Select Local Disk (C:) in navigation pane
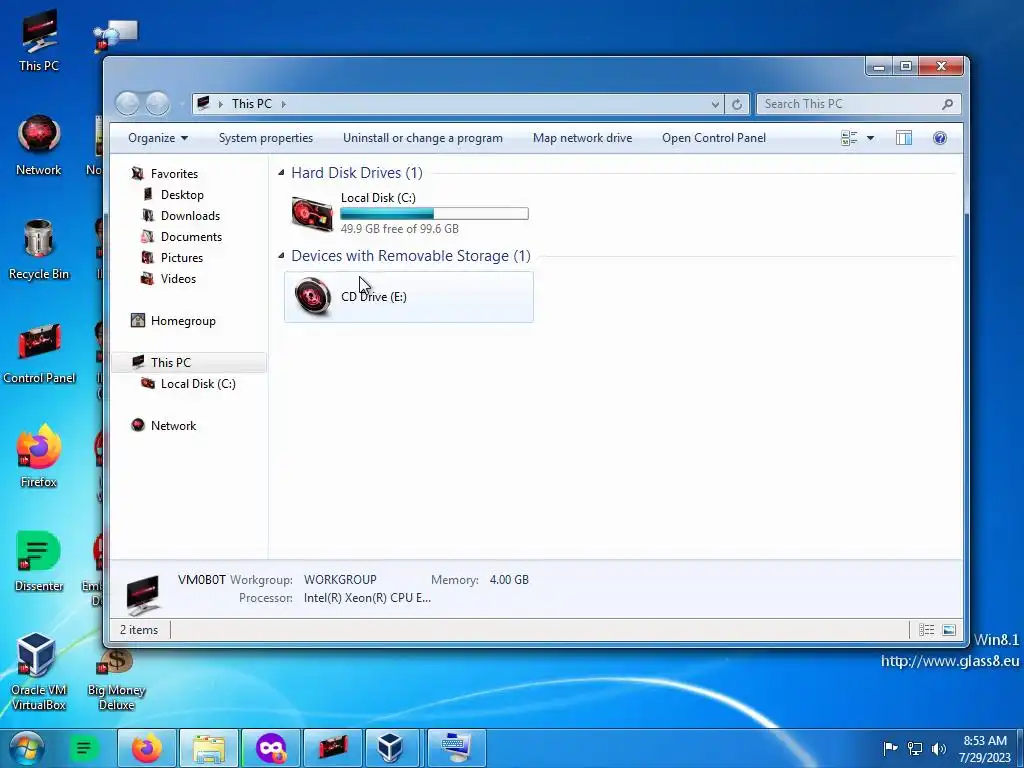The width and height of the screenshot is (1024, 768). (x=198, y=383)
